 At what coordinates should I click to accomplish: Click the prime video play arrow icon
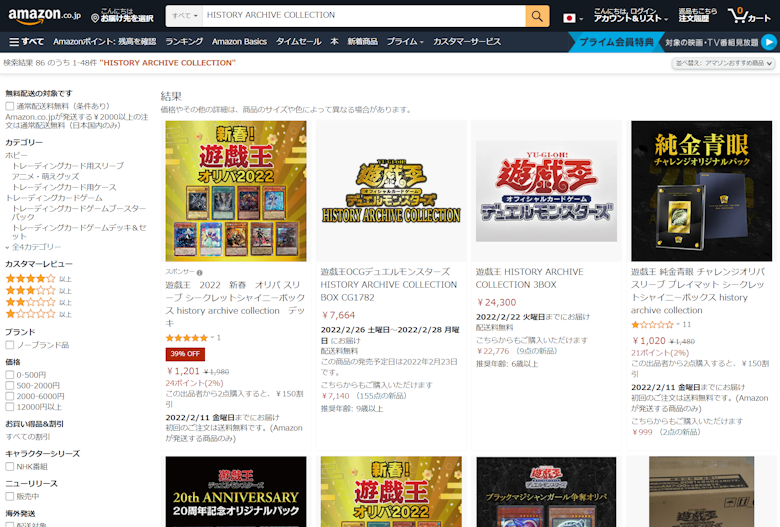(769, 42)
